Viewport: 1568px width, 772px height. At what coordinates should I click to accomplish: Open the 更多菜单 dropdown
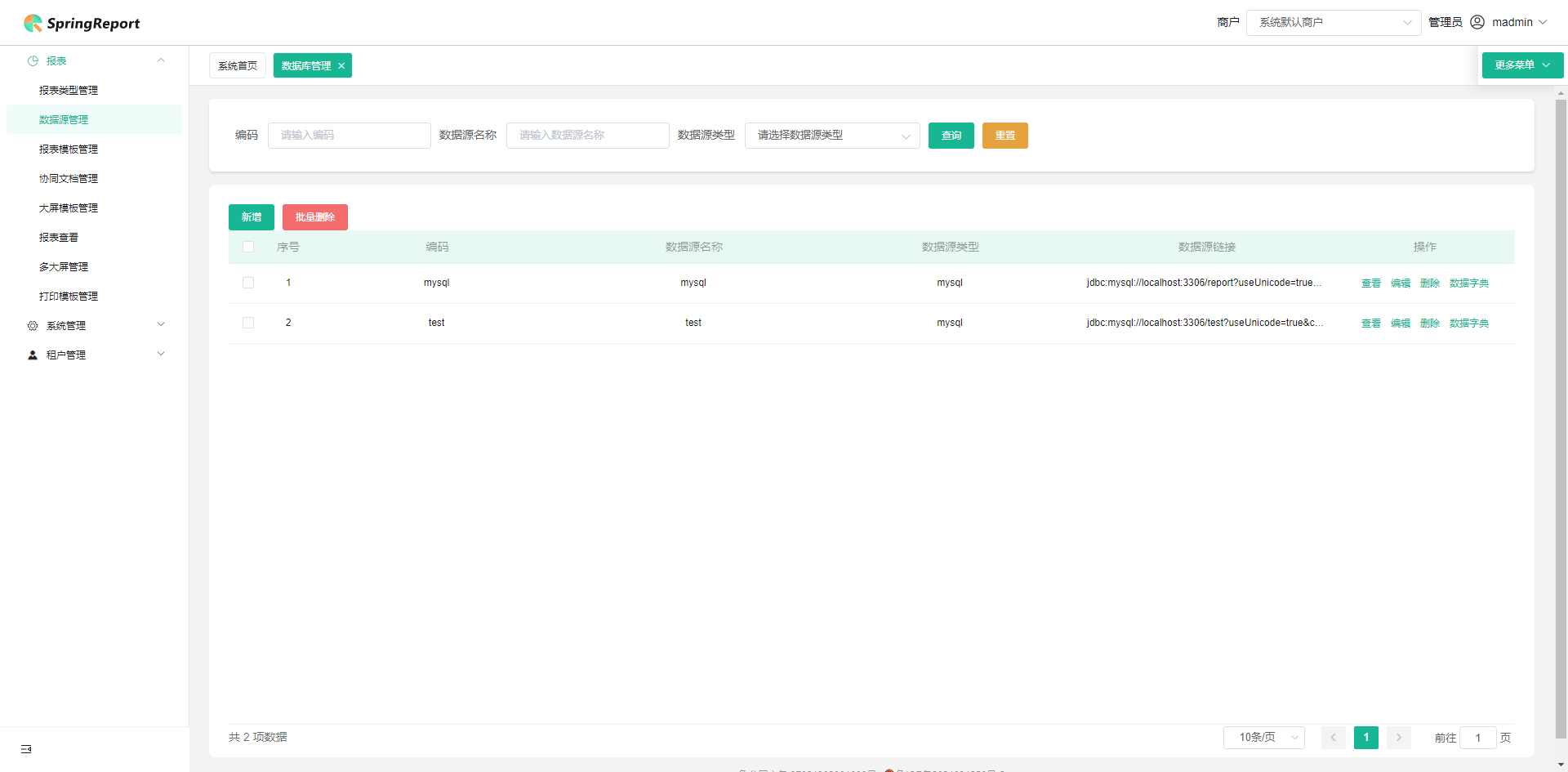1522,65
